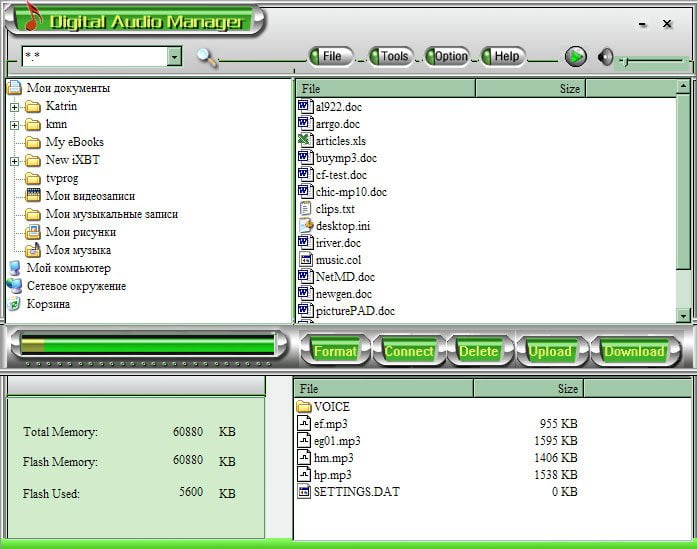Click the Format button
Screen dimensions: 697x549
click(335, 351)
